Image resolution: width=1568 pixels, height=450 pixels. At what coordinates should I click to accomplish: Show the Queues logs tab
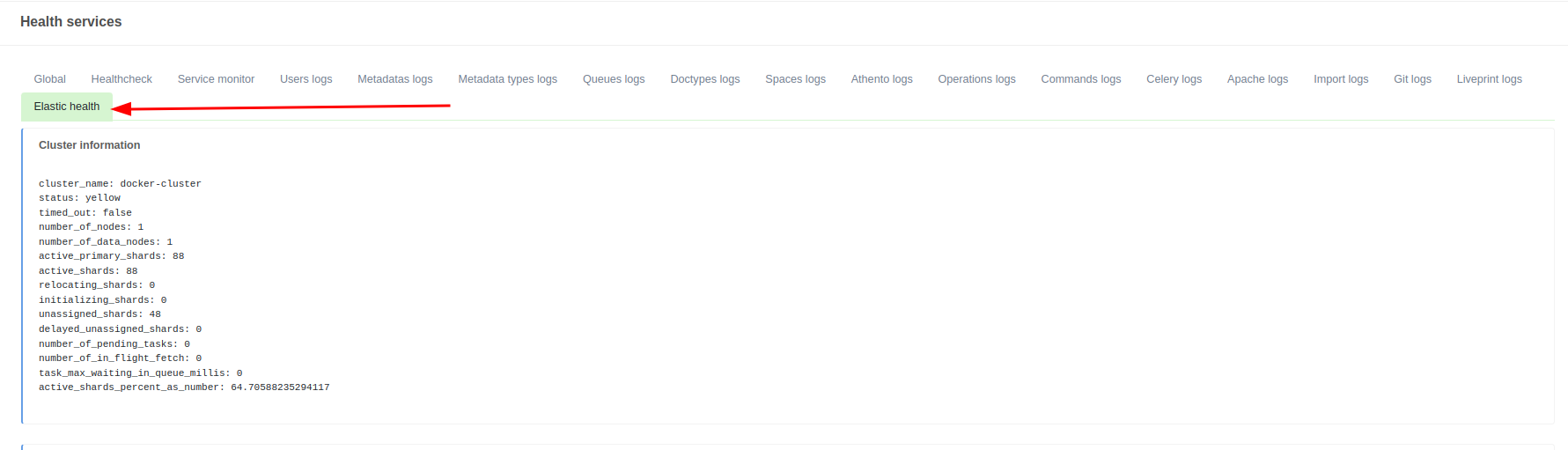point(614,79)
